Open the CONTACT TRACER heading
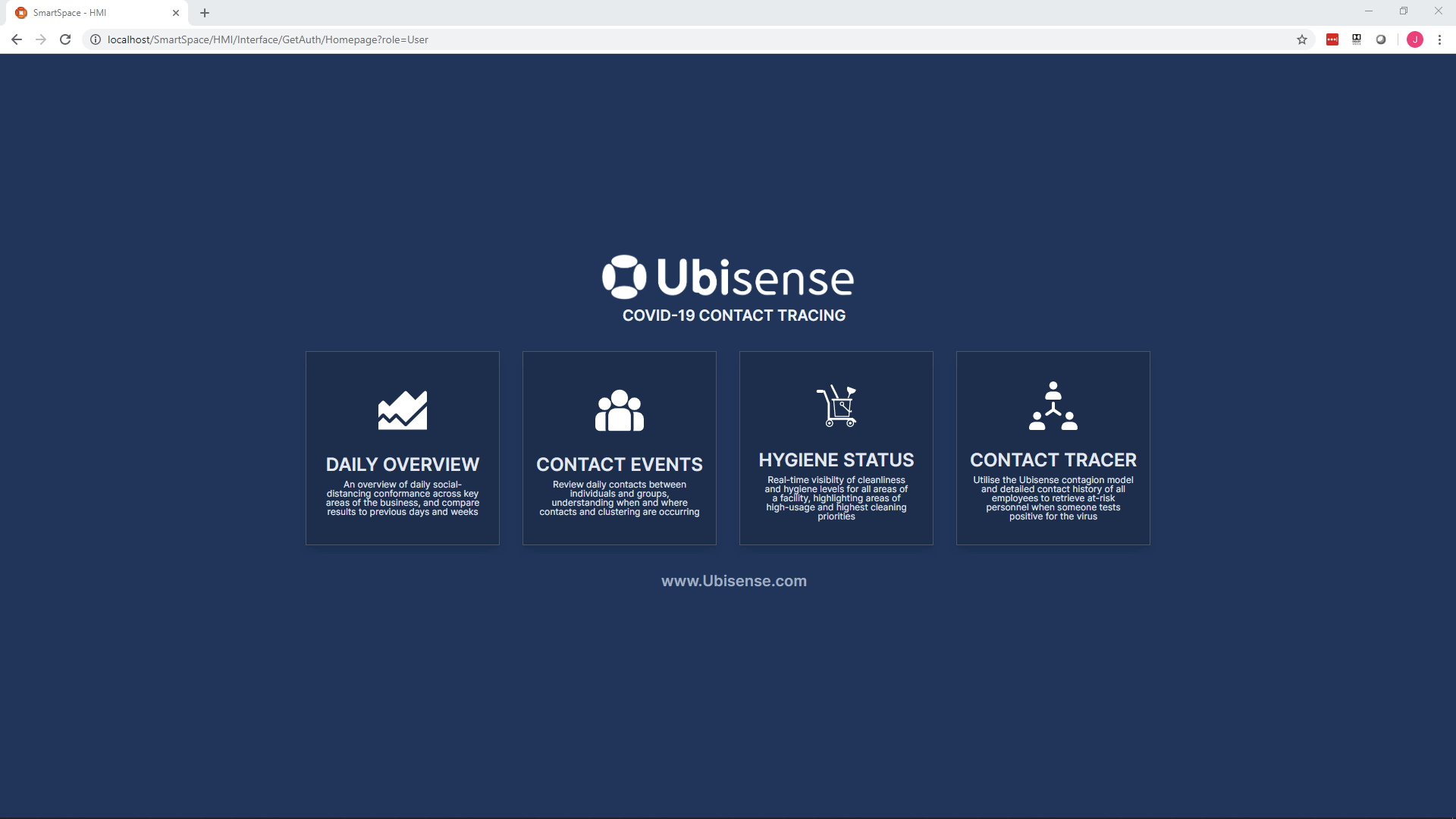The image size is (1456, 819). 1053,460
